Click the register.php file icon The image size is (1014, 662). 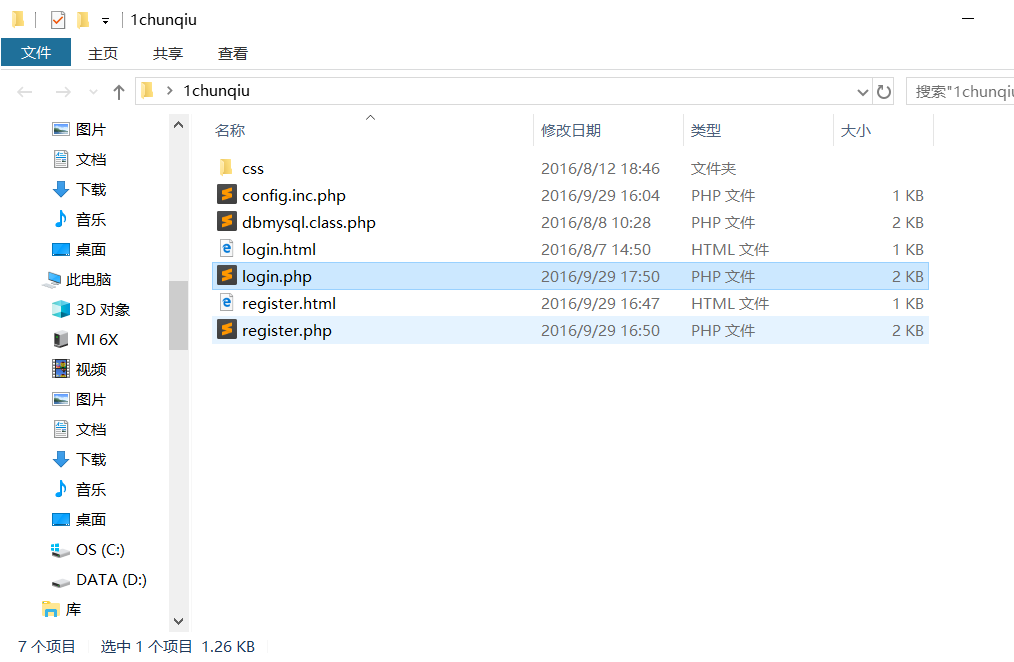pos(226,330)
